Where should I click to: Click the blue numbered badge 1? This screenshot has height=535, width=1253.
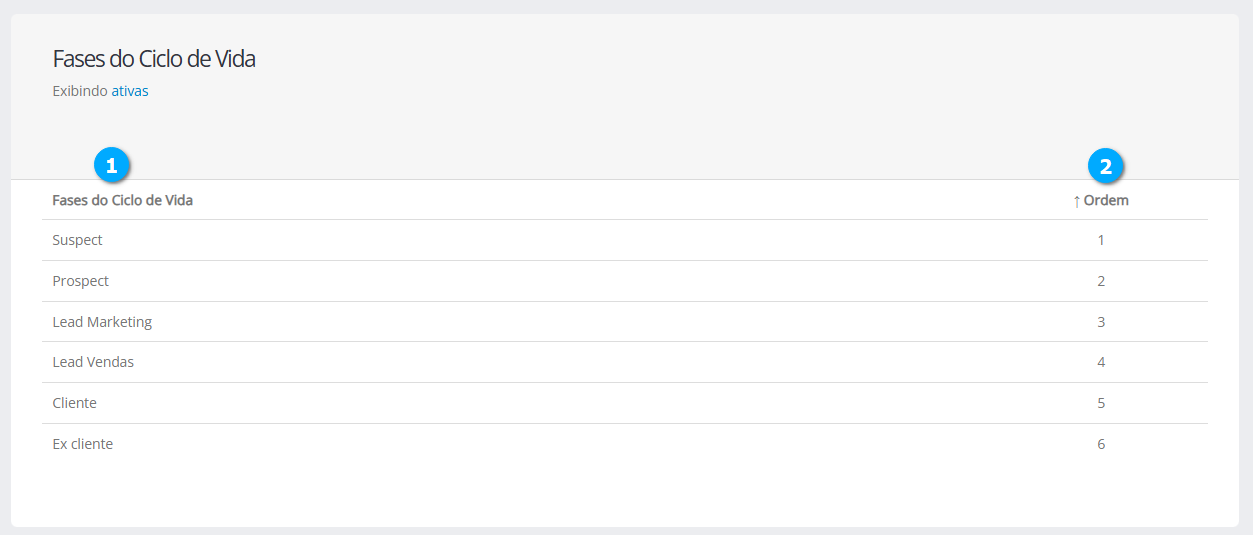point(111,166)
